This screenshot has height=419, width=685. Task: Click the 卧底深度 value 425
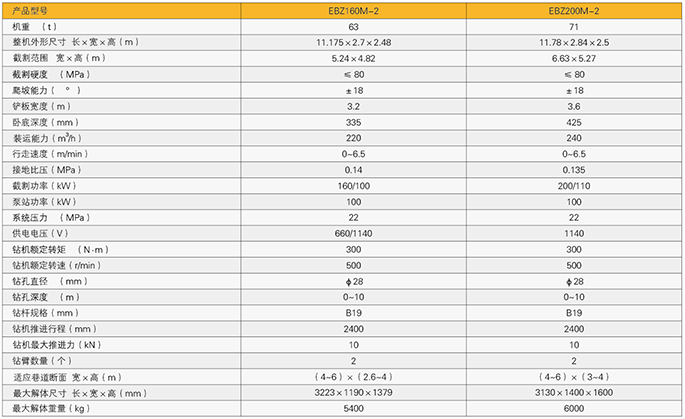click(574, 120)
